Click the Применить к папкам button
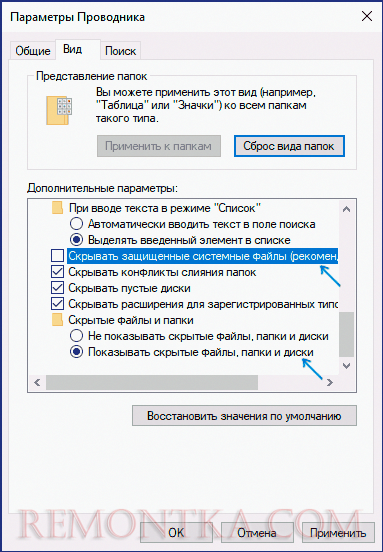The height and width of the screenshot is (552, 383). coord(159,146)
